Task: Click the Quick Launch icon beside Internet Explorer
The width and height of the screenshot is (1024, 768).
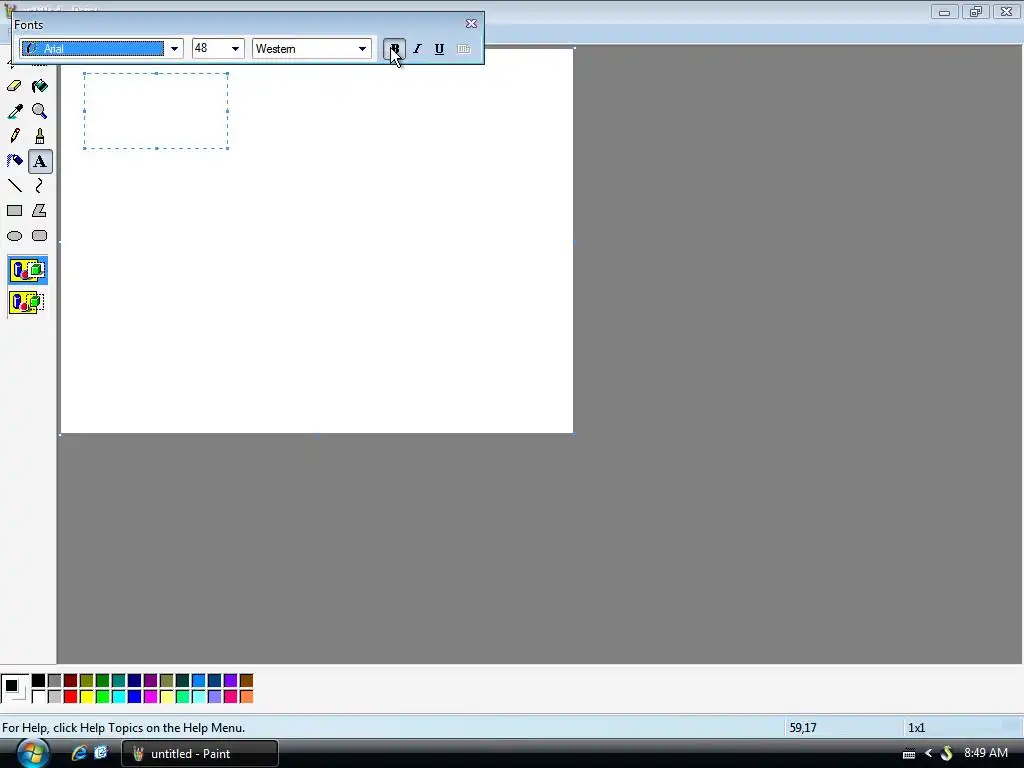Action: click(101, 753)
